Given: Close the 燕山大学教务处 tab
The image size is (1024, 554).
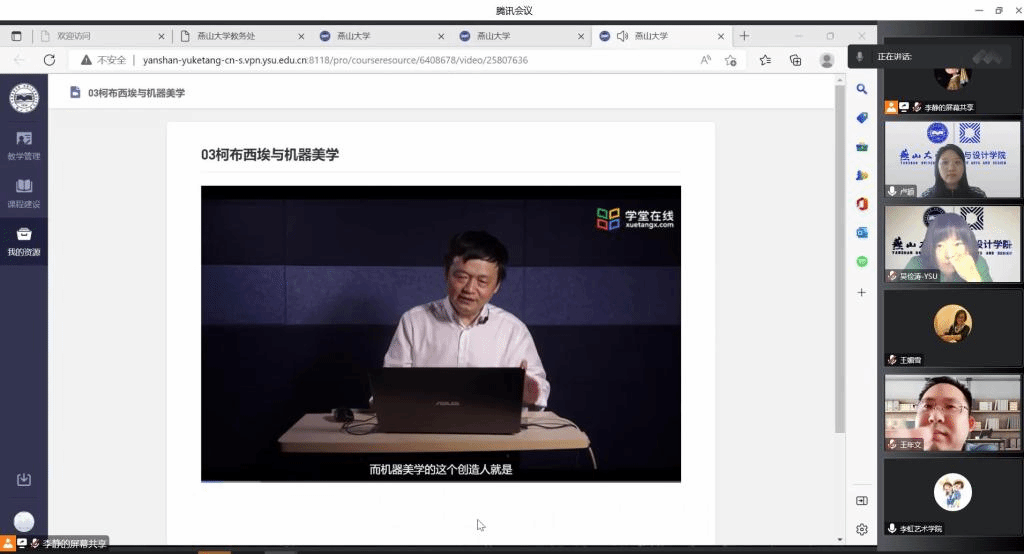Looking at the screenshot, I should (301, 36).
